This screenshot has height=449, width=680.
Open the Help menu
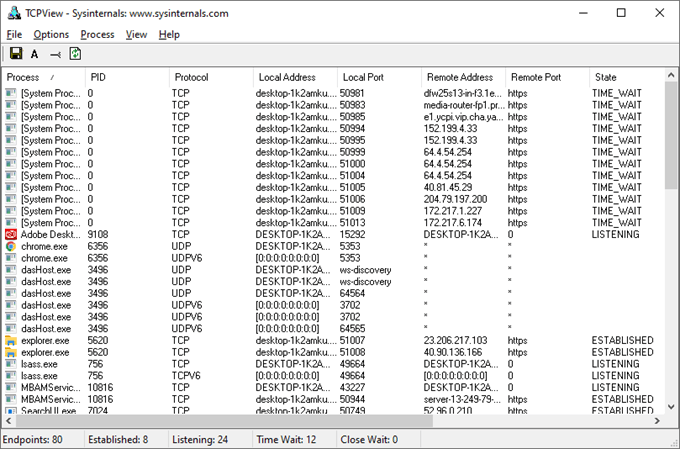pos(169,34)
